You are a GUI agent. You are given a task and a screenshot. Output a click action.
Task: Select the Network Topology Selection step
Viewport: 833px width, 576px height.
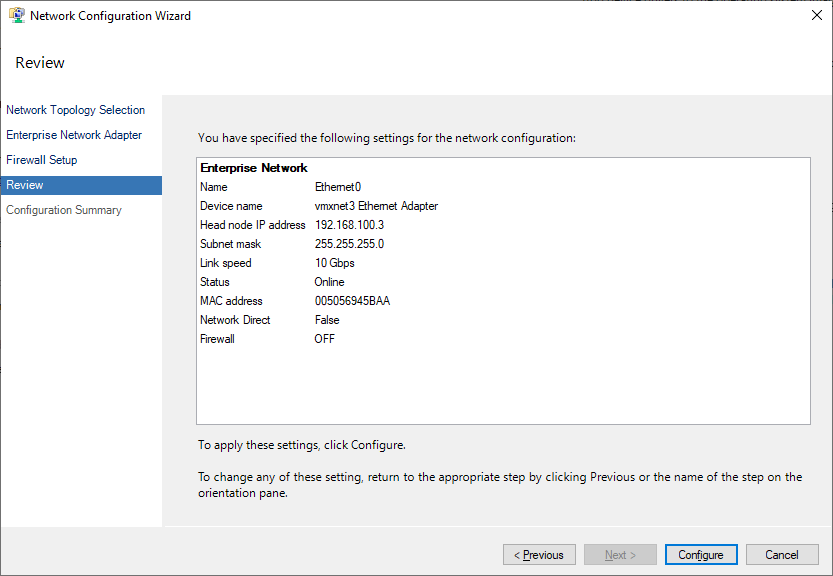pos(75,110)
